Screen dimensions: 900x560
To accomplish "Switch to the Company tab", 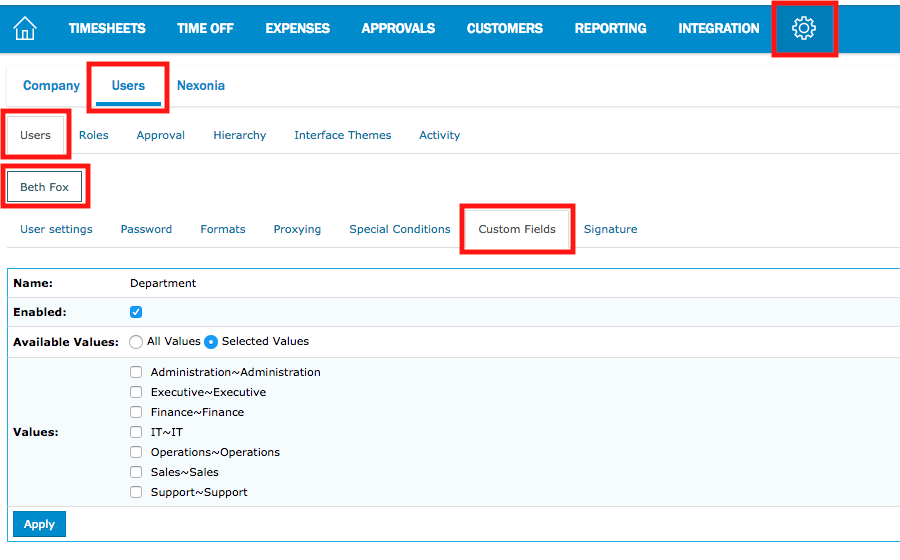I will [x=51, y=86].
